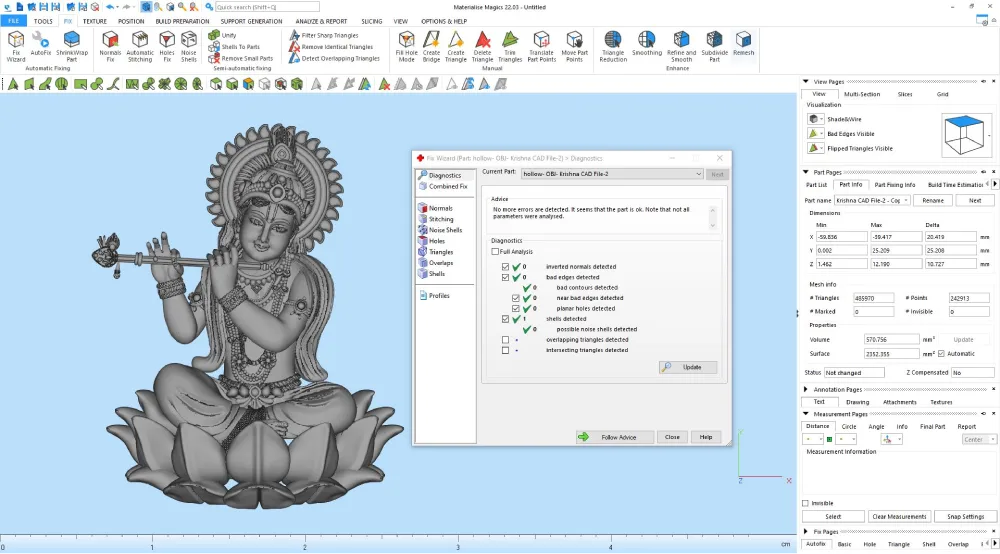Open Profiles in the Fix Wizard
This screenshot has width=1000, height=554.
tap(435, 296)
